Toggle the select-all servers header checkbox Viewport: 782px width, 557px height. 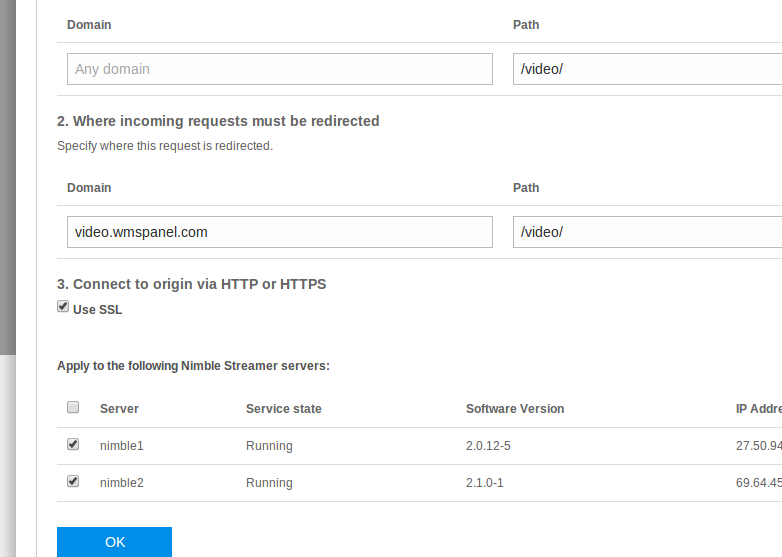[x=73, y=407]
